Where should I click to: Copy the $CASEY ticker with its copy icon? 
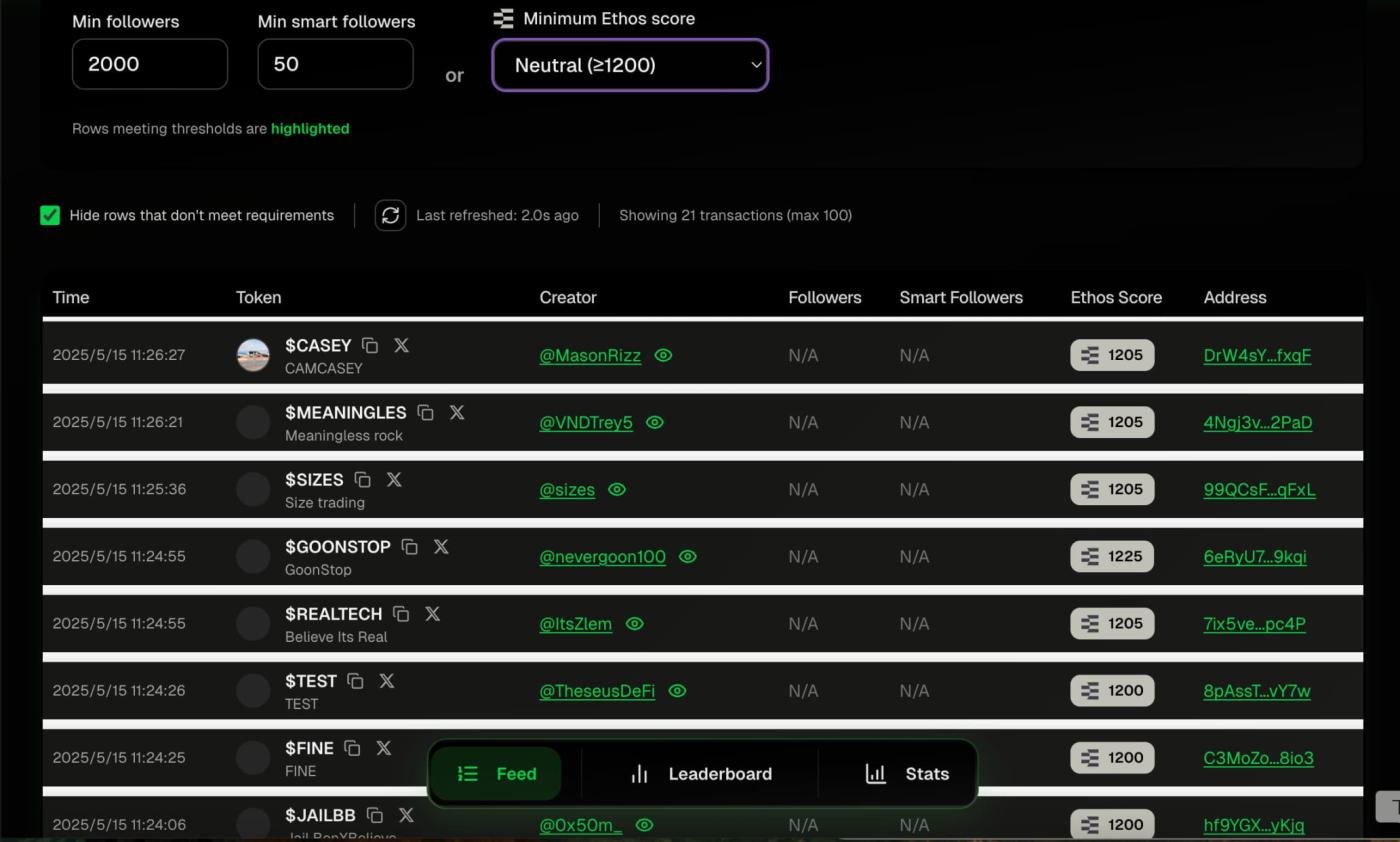point(370,345)
